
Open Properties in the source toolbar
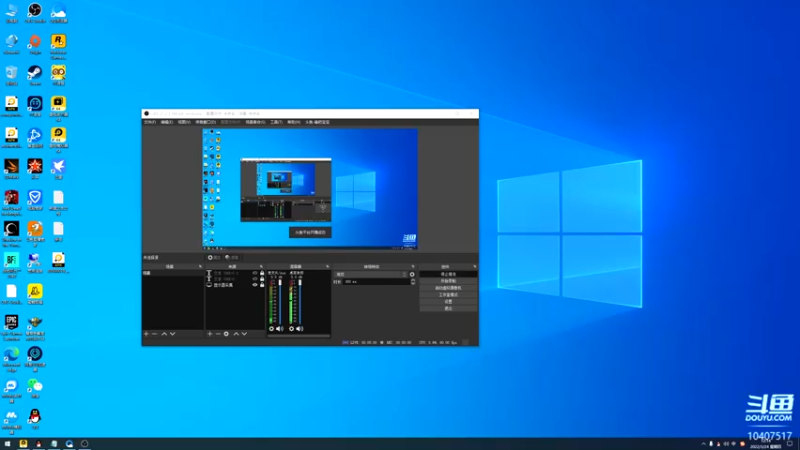[x=214, y=258]
